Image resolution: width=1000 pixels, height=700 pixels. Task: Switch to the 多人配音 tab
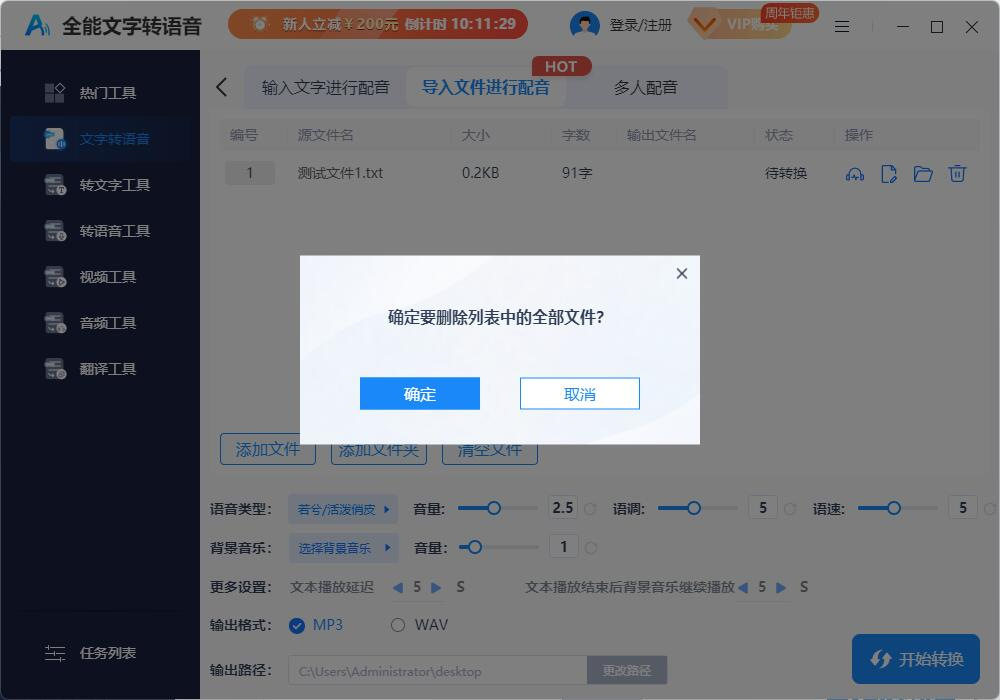pyautogui.click(x=646, y=87)
